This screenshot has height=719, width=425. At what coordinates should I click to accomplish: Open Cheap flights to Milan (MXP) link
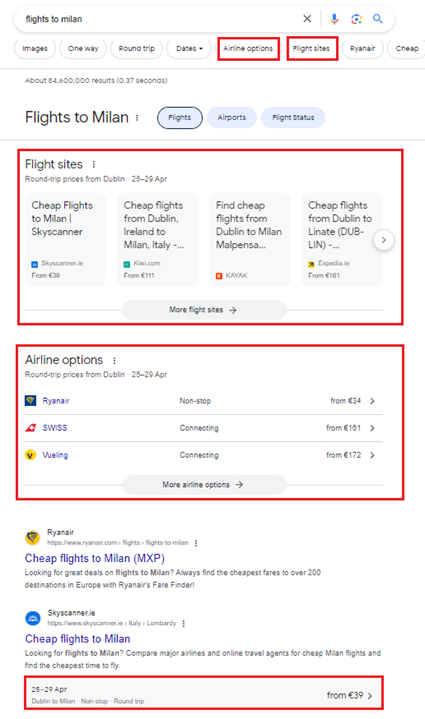[x=94, y=558]
